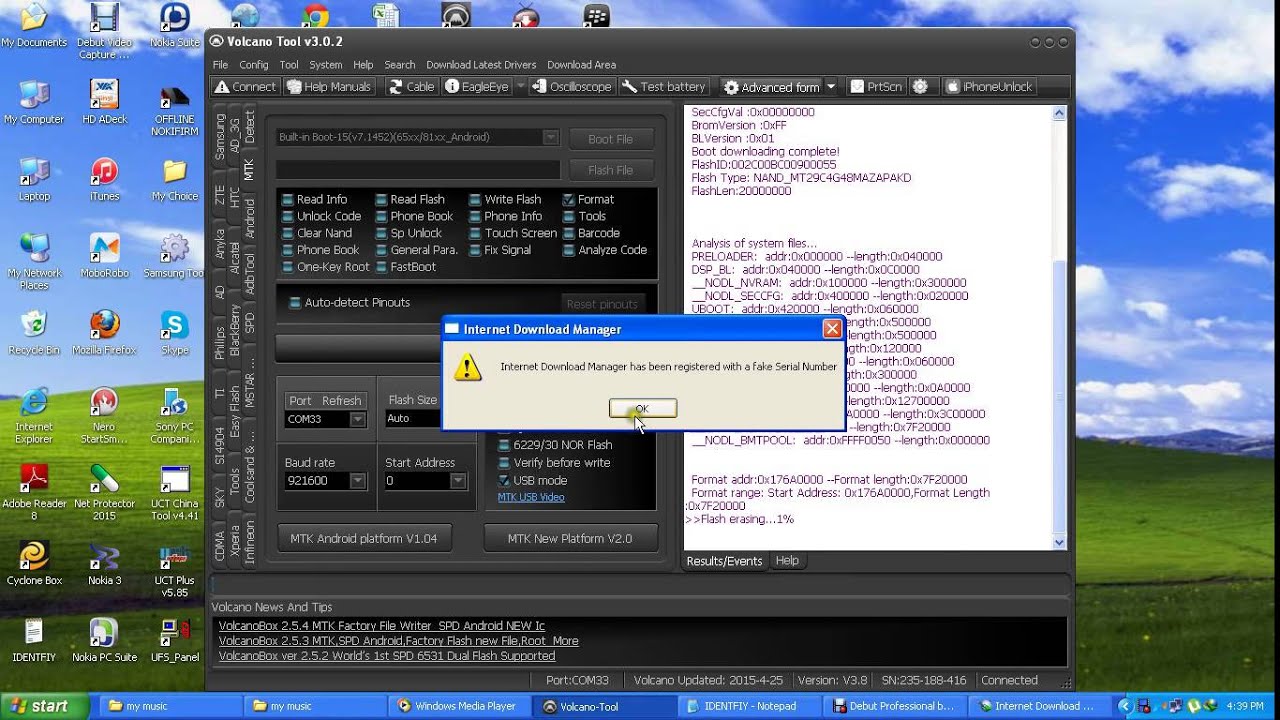Click Test battery in toolbar
Viewport: 1280px width, 720px height.
click(x=664, y=87)
